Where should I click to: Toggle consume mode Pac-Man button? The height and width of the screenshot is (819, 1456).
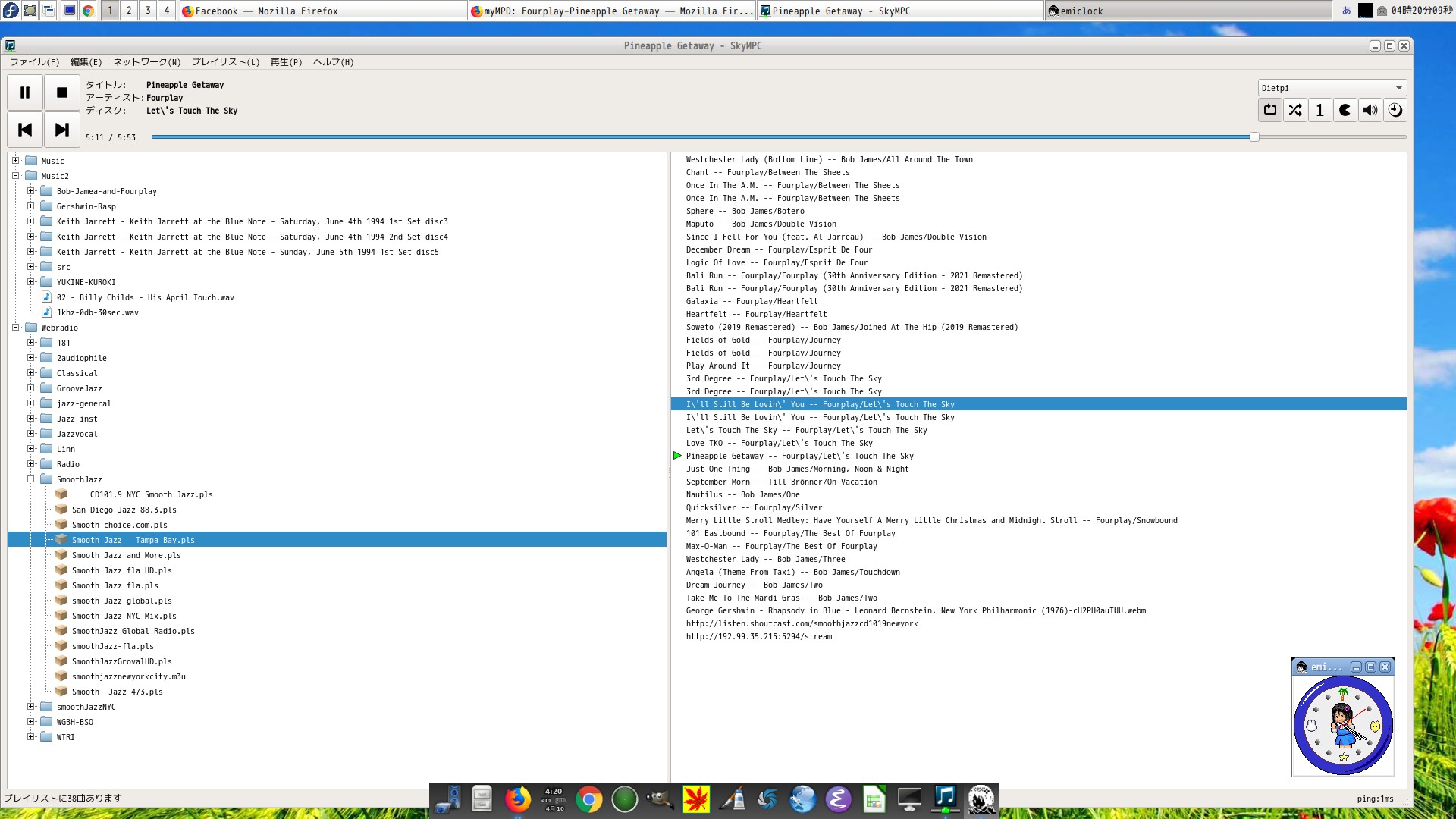[1345, 110]
